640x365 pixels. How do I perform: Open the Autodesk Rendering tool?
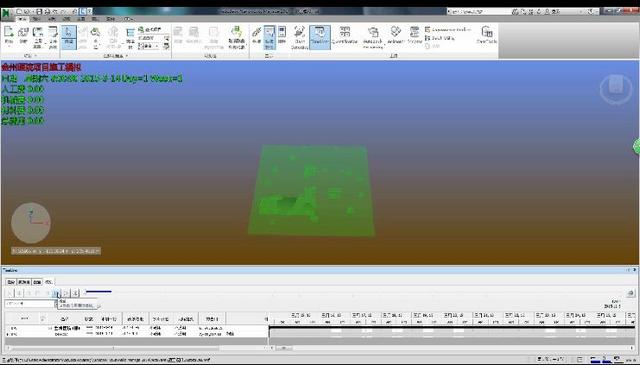point(373,37)
